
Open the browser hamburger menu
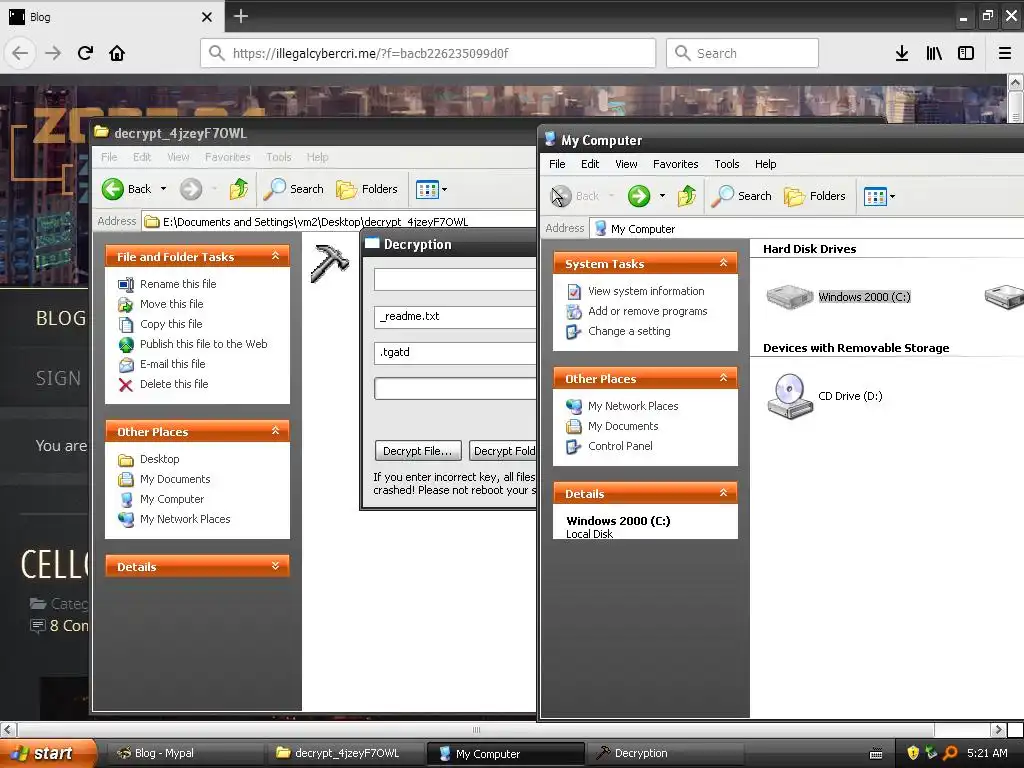pyautogui.click(x=1005, y=53)
